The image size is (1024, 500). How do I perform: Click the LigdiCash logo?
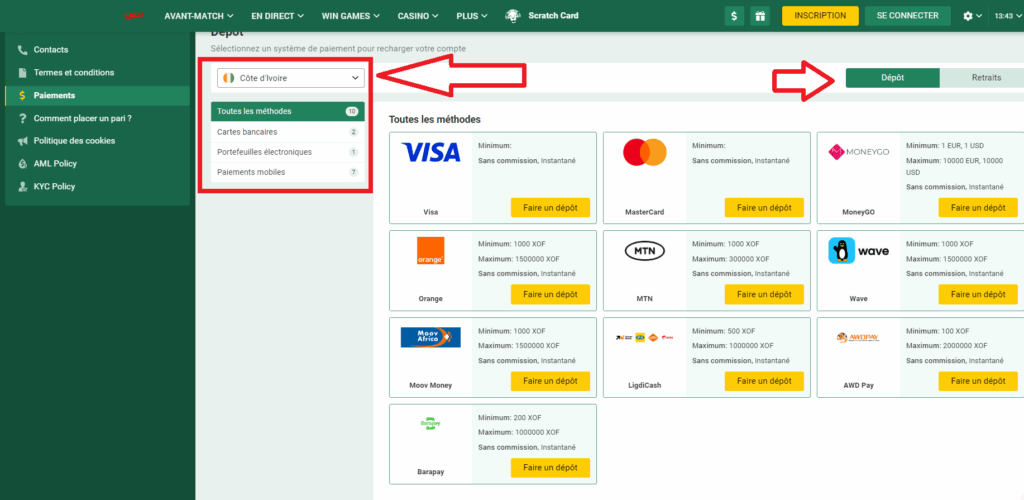point(645,337)
